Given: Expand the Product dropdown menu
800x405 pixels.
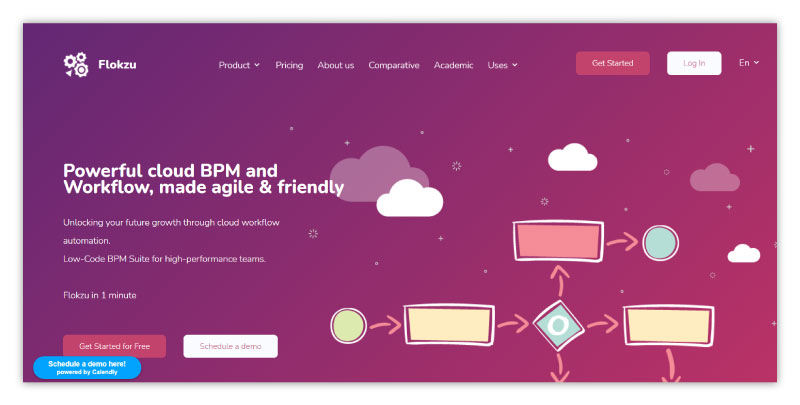Looking at the screenshot, I should coord(239,65).
